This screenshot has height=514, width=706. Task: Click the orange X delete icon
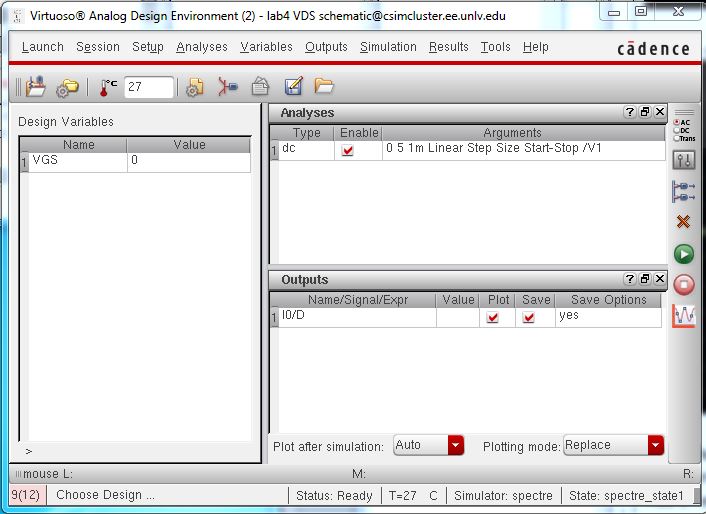pyautogui.click(x=683, y=221)
